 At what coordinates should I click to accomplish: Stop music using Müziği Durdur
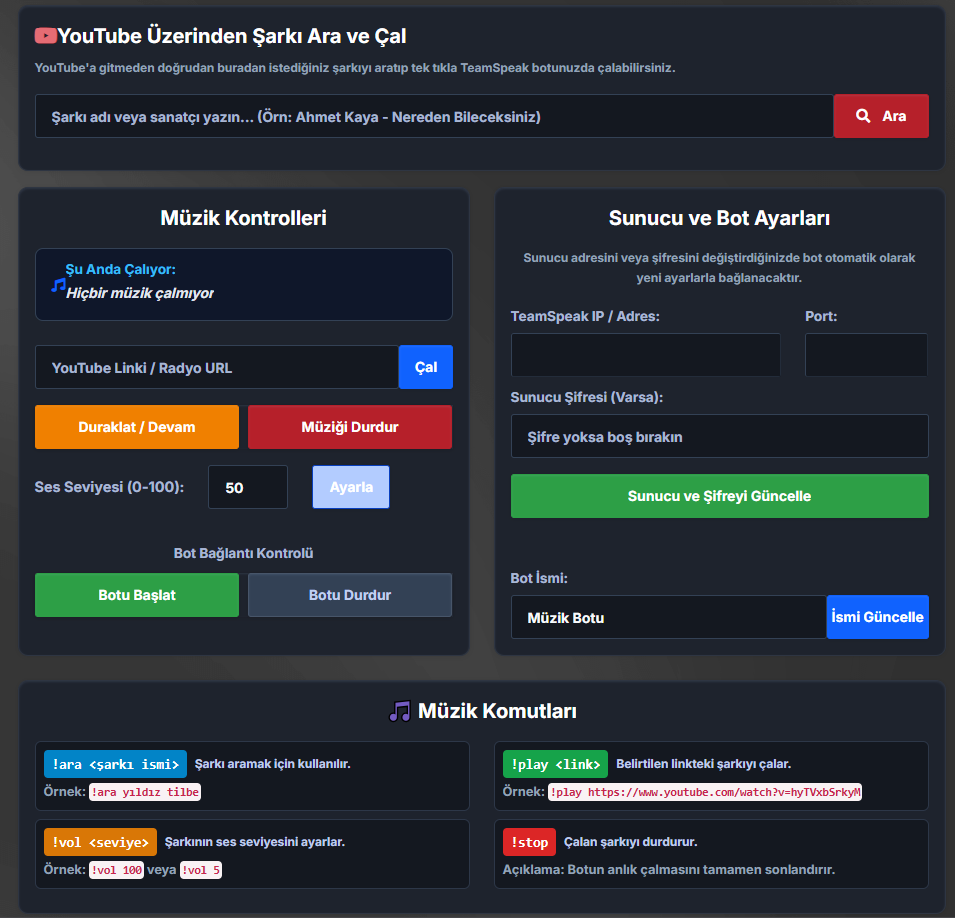point(350,427)
